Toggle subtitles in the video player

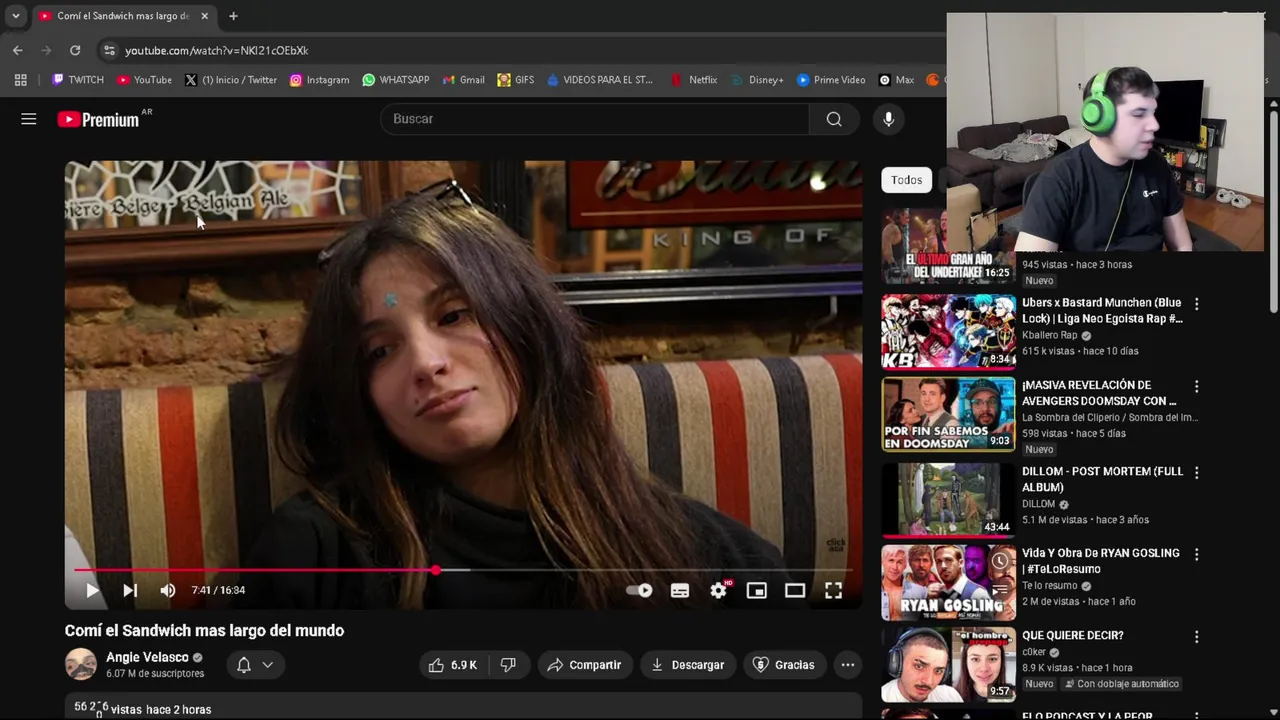[680, 590]
